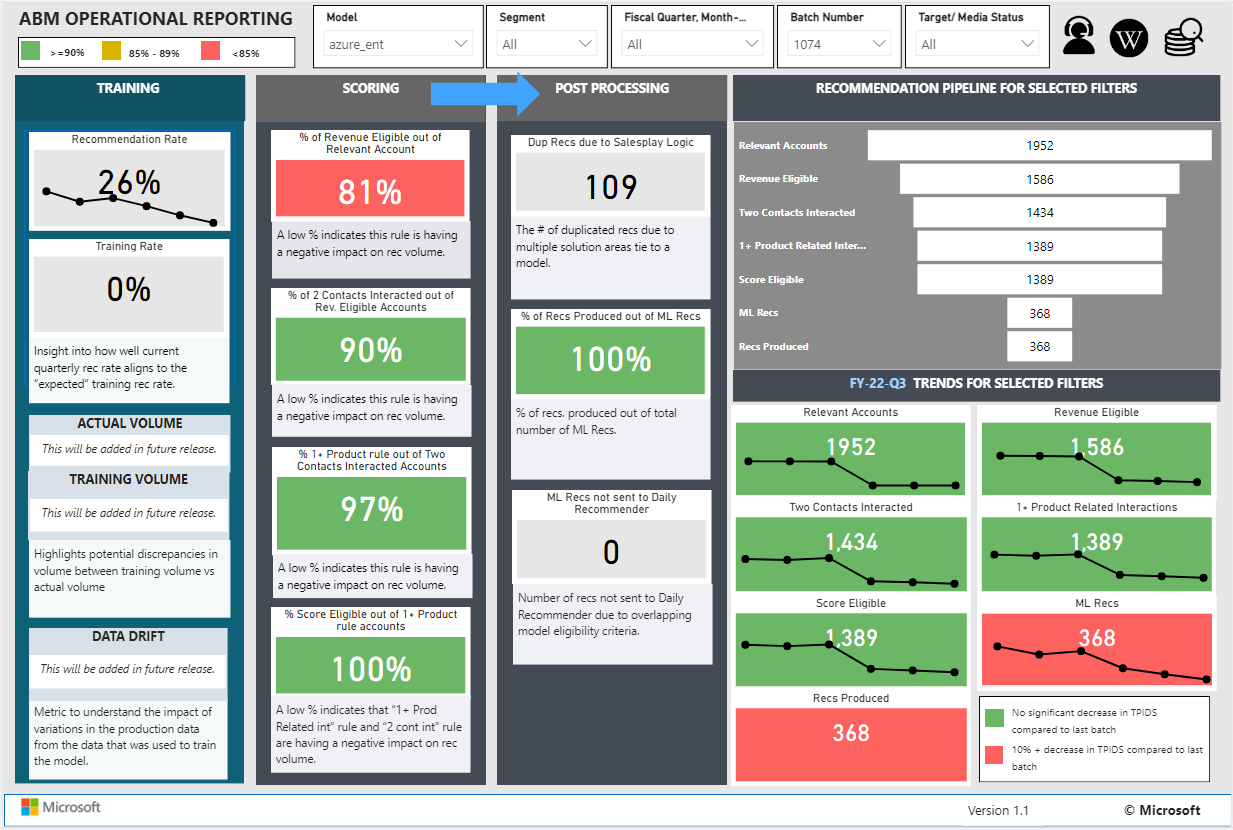Screen dimensions: 1233x830
Task: Click the red ML Recs 368 trend chart
Action: point(1096,649)
